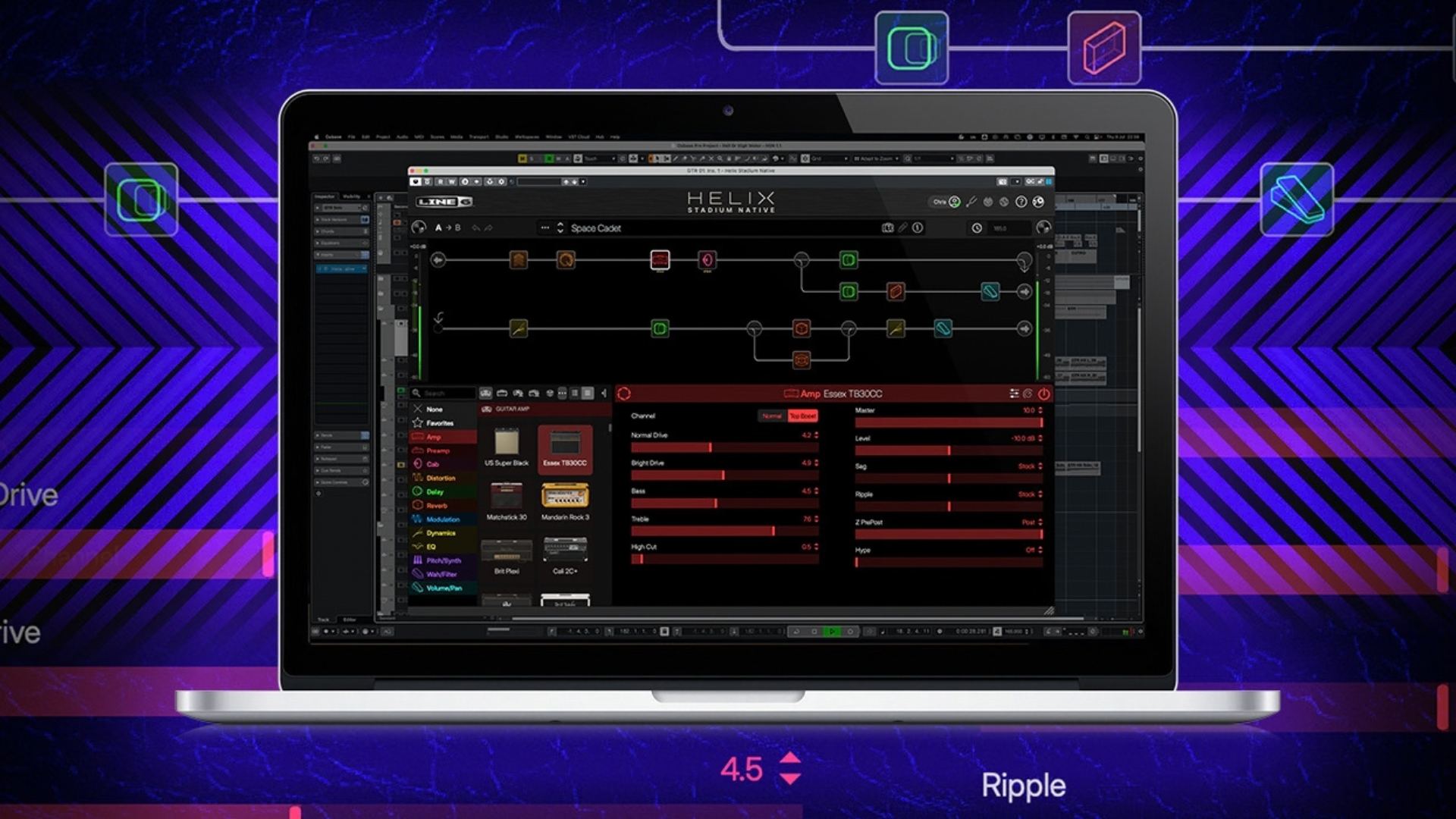Click the pencil edit icon beside preset

902,227
